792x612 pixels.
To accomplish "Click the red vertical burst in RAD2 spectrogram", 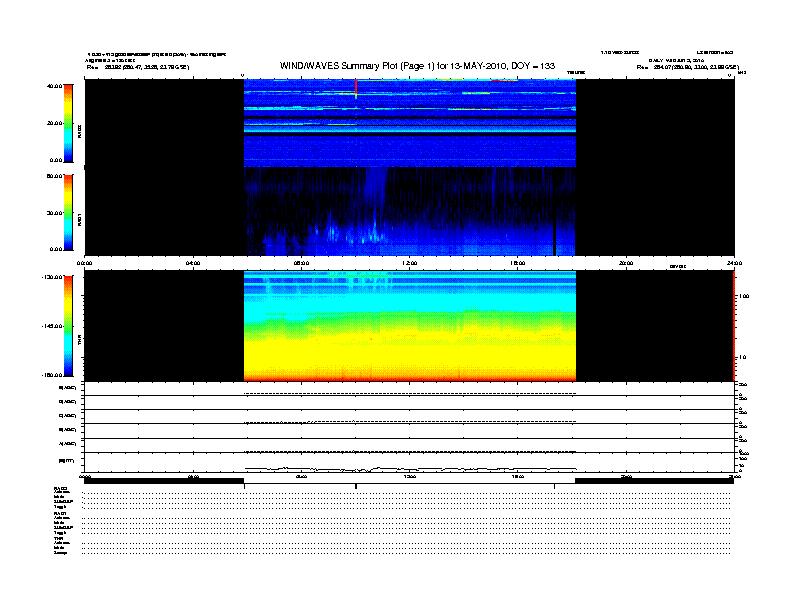I will click(356, 88).
